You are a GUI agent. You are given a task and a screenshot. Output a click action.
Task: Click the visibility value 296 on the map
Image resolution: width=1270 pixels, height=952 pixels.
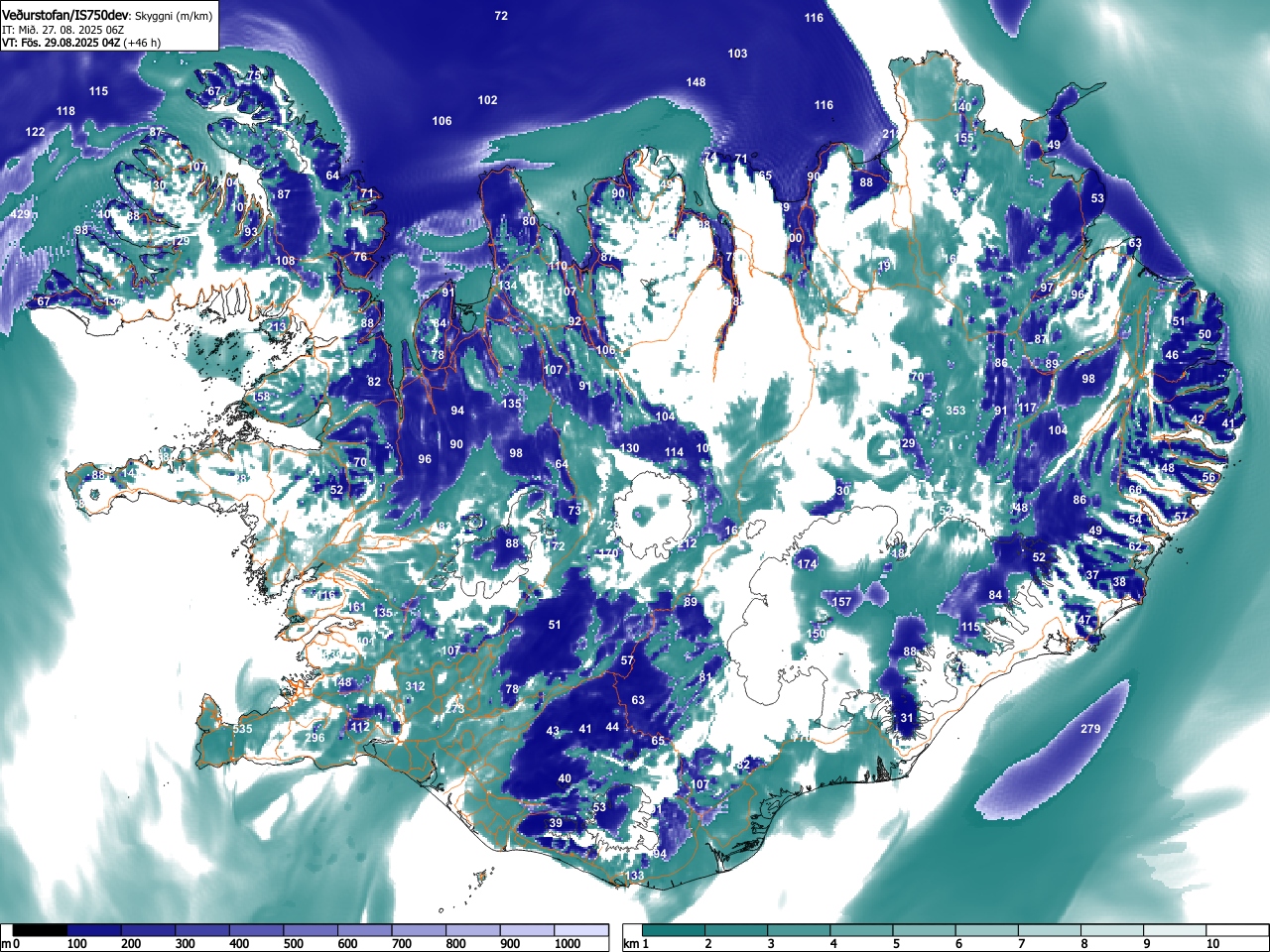(315, 738)
